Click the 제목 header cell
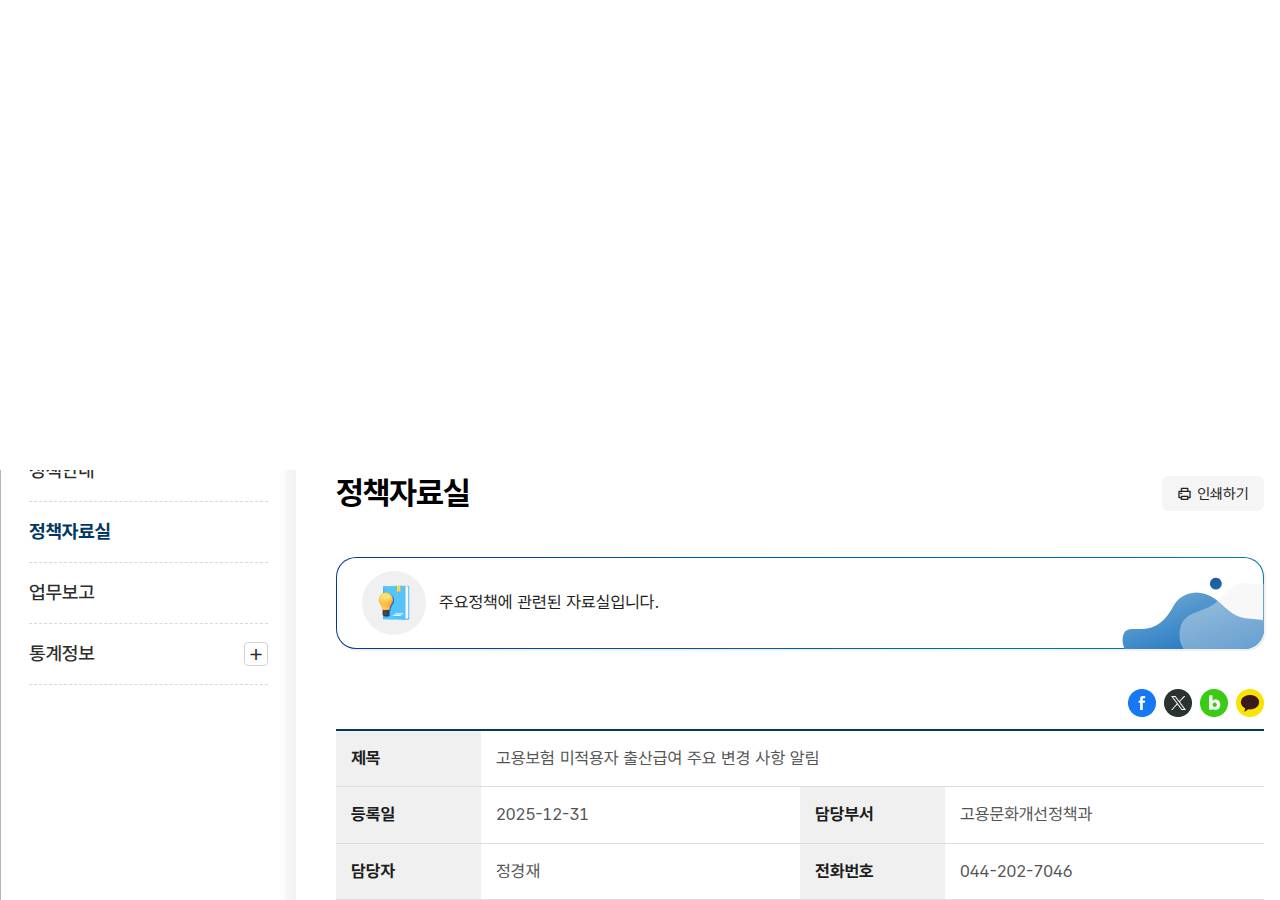This screenshot has height=900, width=1280. coord(408,758)
